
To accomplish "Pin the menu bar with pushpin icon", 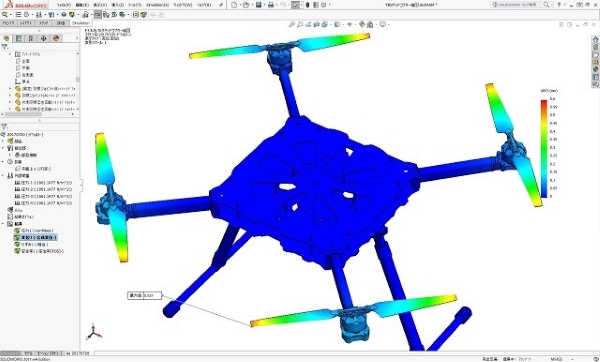I will point(221,5).
